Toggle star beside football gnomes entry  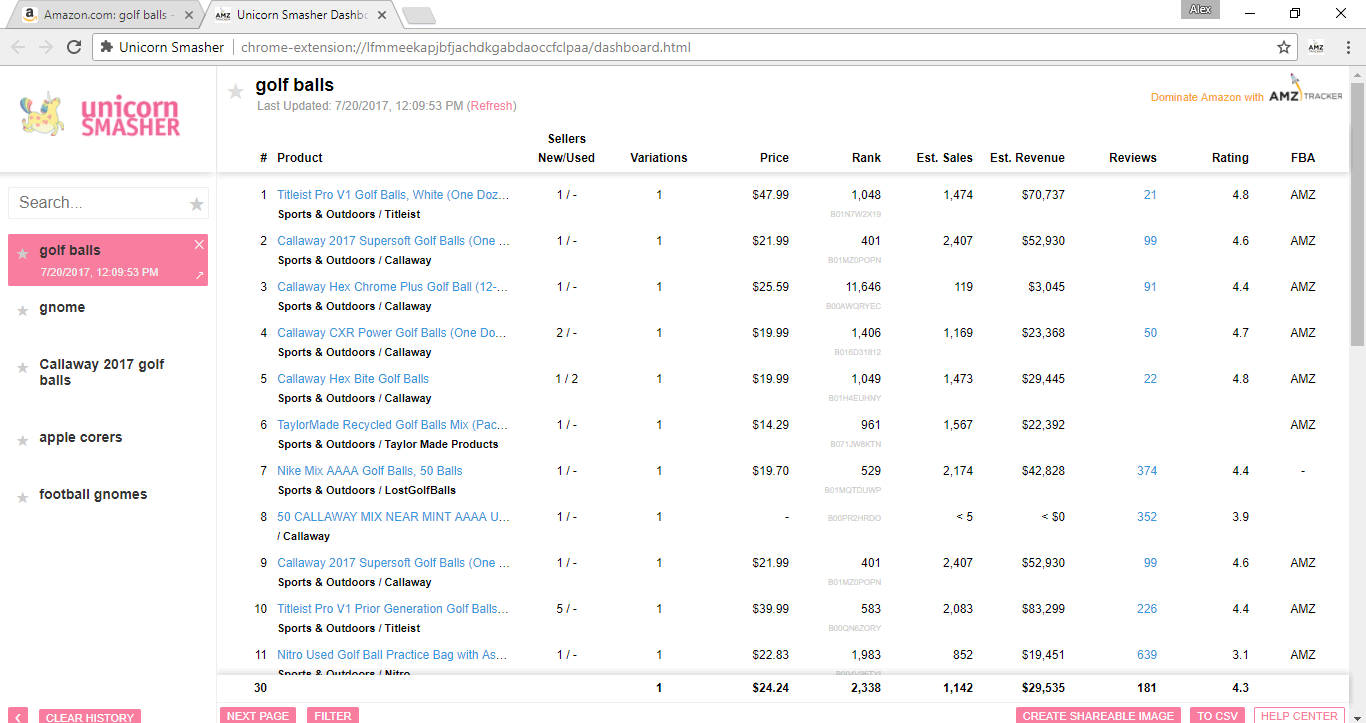(23, 499)
